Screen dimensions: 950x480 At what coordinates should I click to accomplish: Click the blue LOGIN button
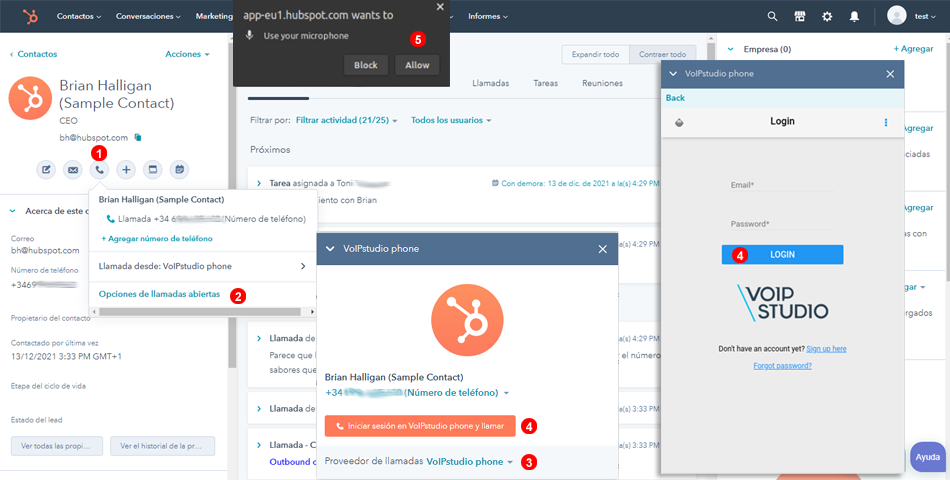coord(782,255)
